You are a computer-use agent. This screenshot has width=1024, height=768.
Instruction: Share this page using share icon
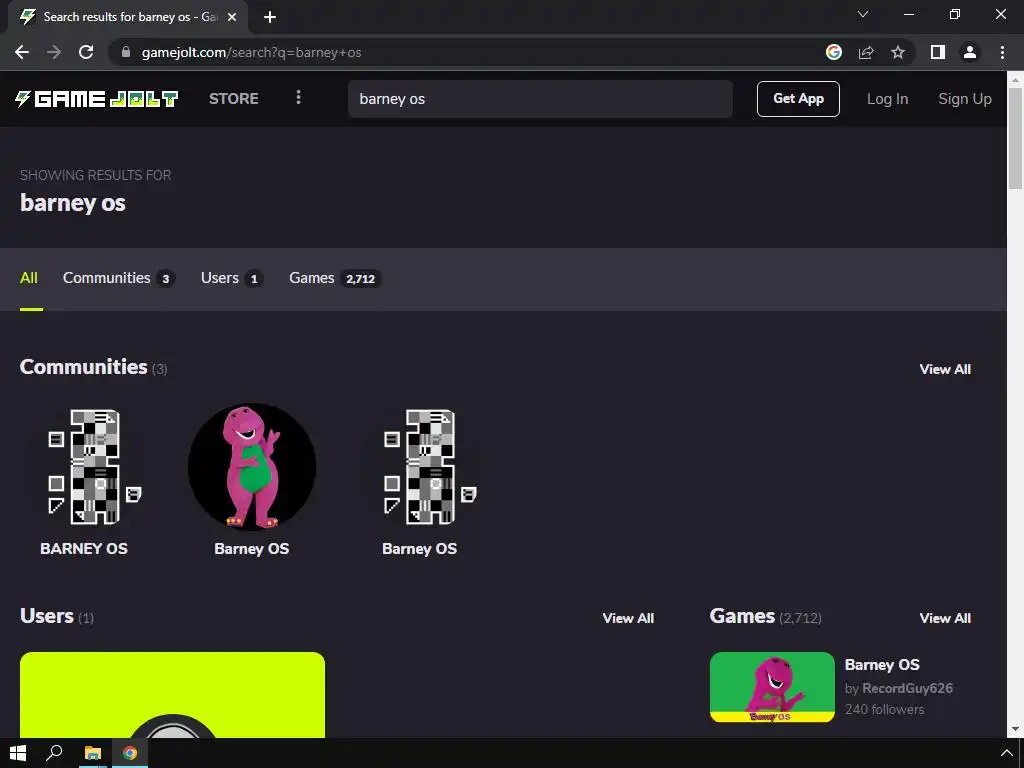pos(866,52)
